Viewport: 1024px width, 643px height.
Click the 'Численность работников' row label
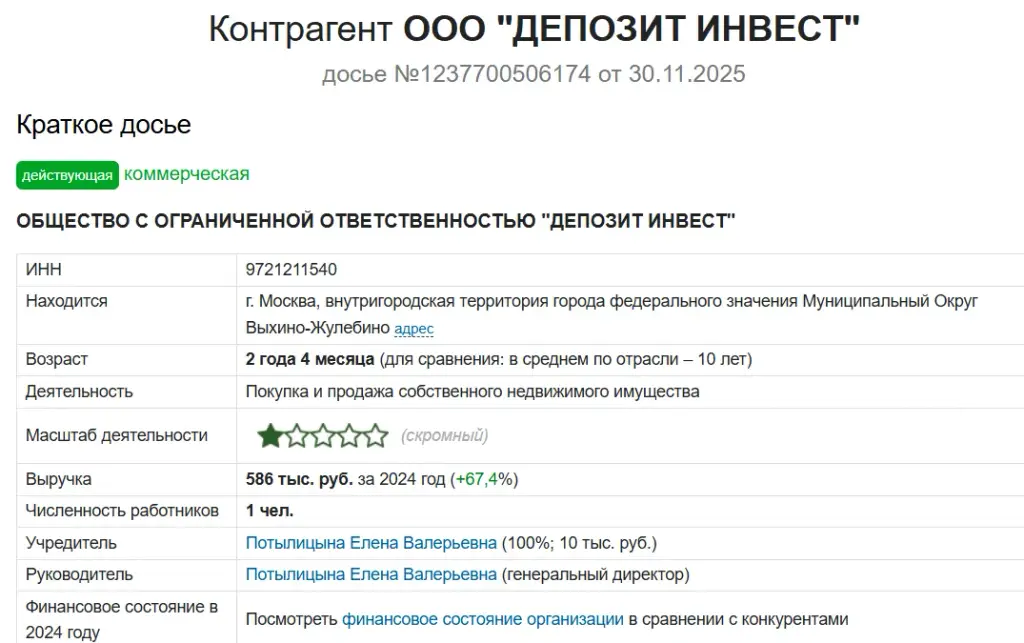(x=122, y=511)
